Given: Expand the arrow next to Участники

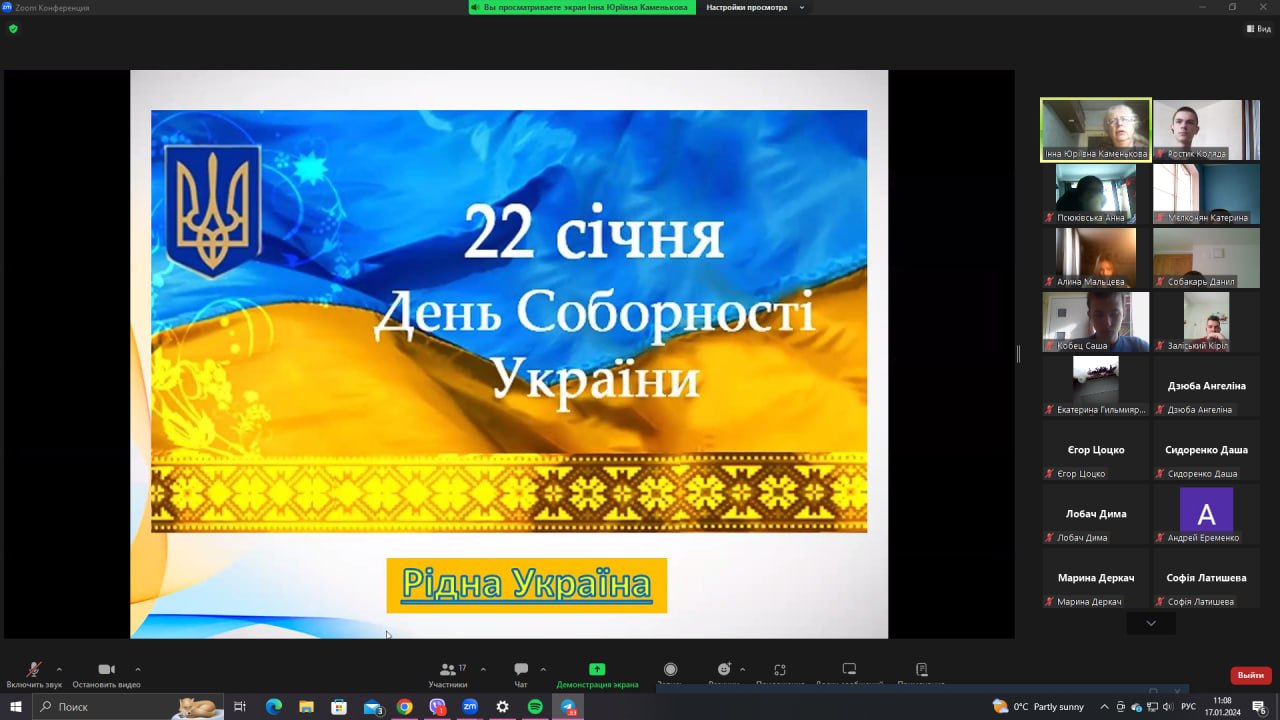Looking at the screenshot, I should (483, 669).
